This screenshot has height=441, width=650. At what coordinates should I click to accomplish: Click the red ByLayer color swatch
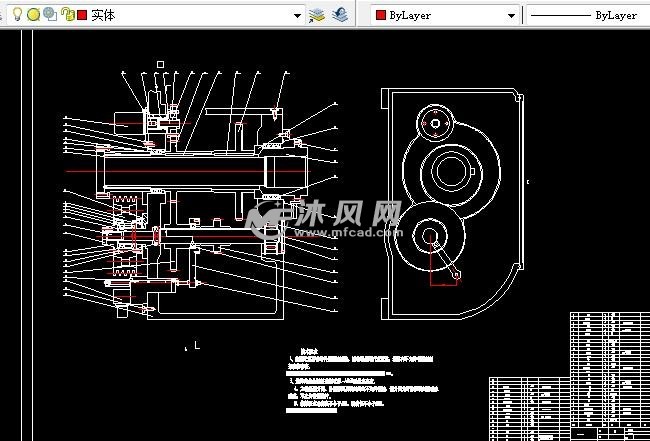click(380, 16)
